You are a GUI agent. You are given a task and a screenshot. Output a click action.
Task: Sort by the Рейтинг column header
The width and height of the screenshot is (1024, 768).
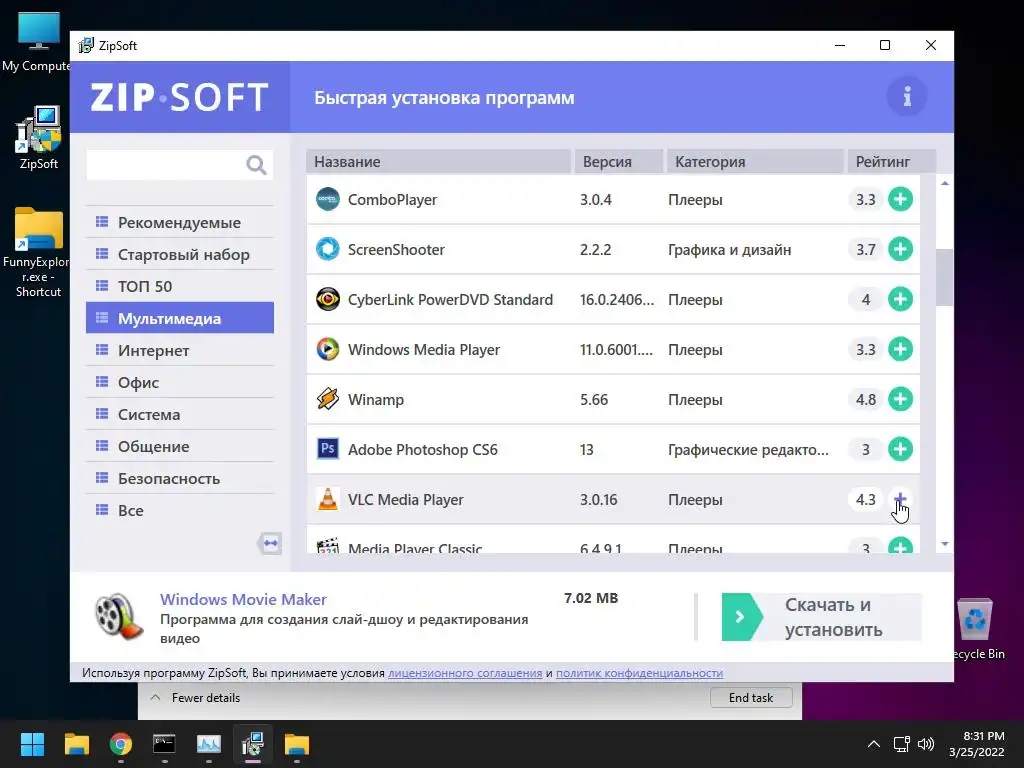coord(891,161)
